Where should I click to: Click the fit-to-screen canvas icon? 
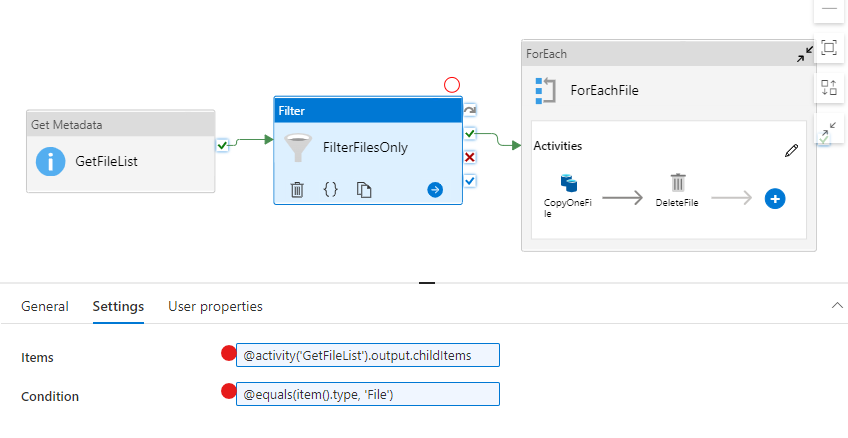(828, 47)
